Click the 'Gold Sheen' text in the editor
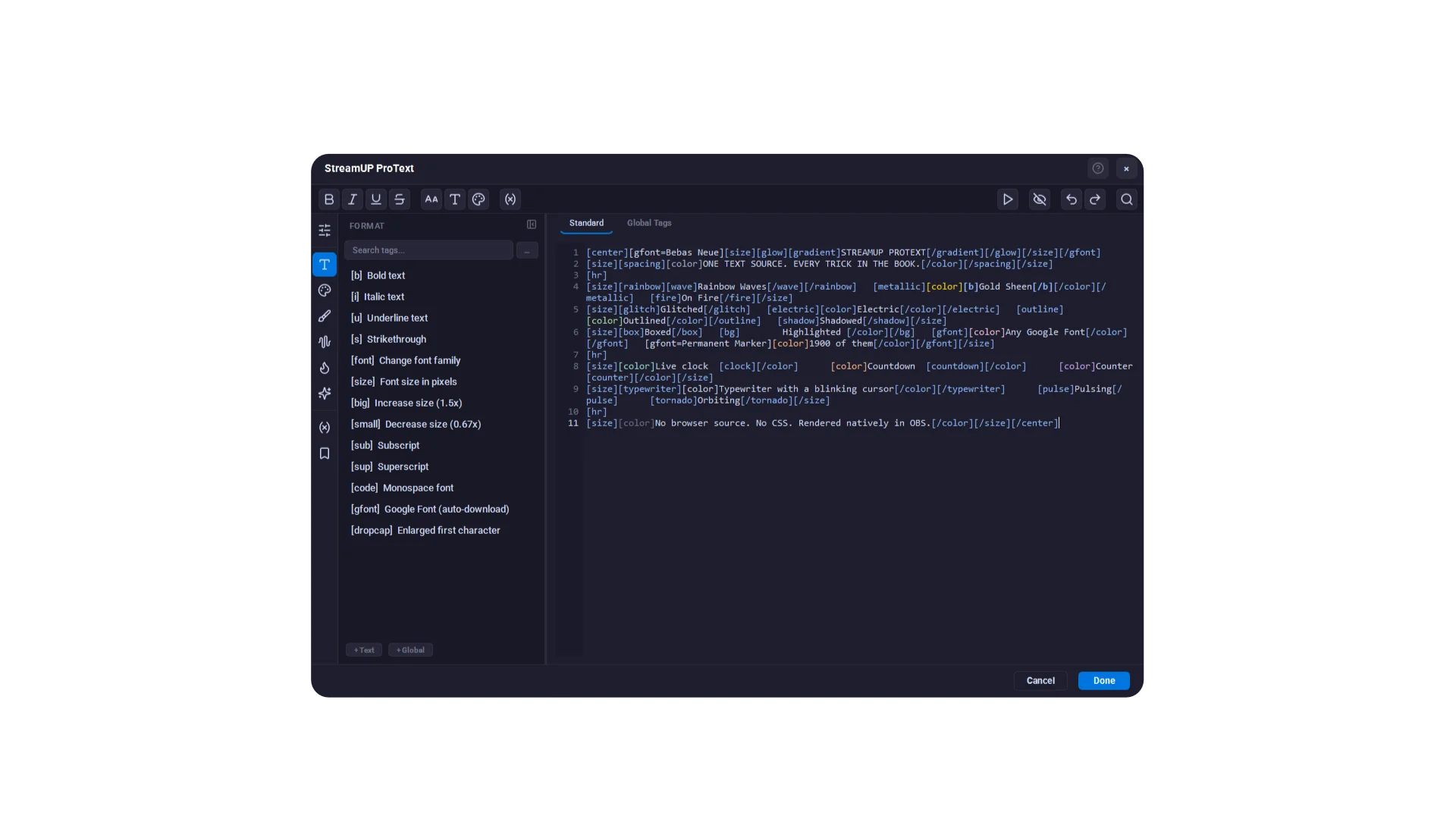 [1005, 287]
